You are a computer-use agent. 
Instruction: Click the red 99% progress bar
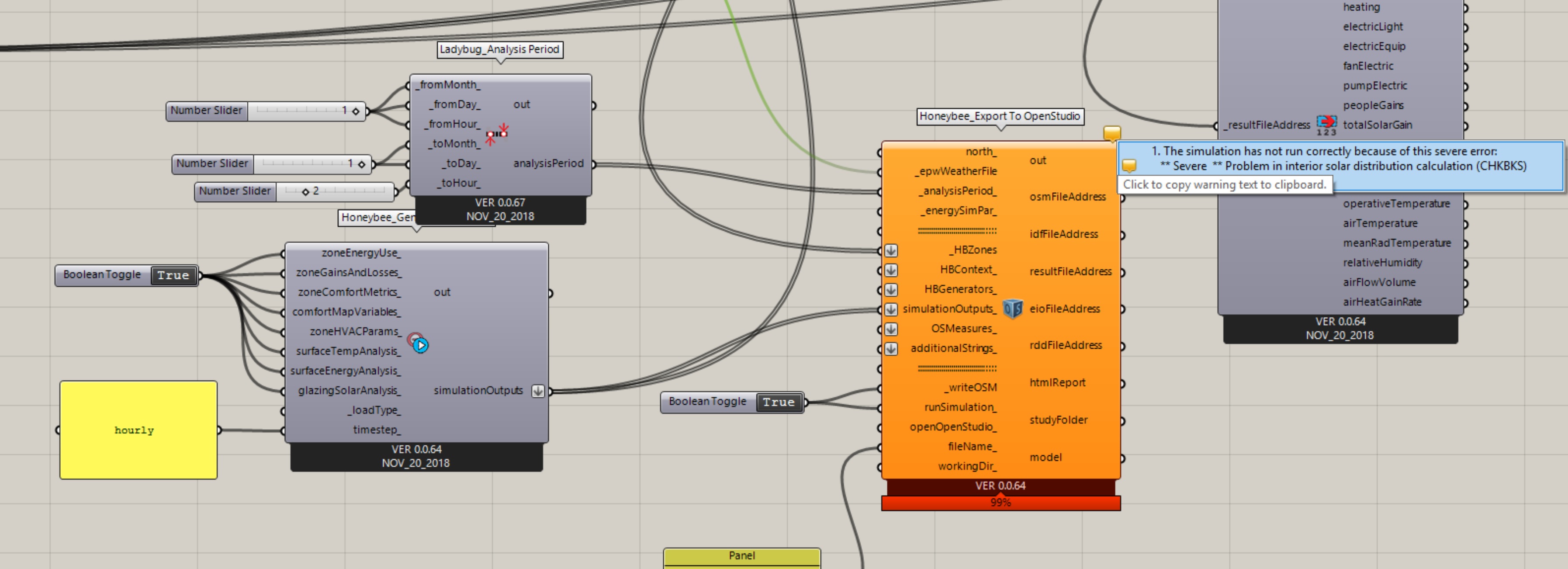[x=1000, y=503]
